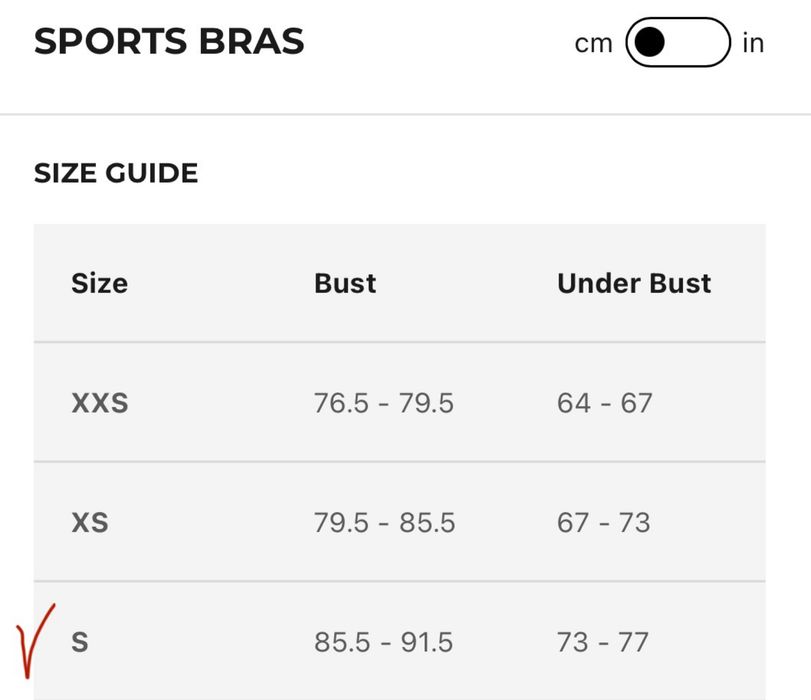The image size is (811, 700).
Task: Click the 'Under Bust' column header
Action: (x=634, y=284)
